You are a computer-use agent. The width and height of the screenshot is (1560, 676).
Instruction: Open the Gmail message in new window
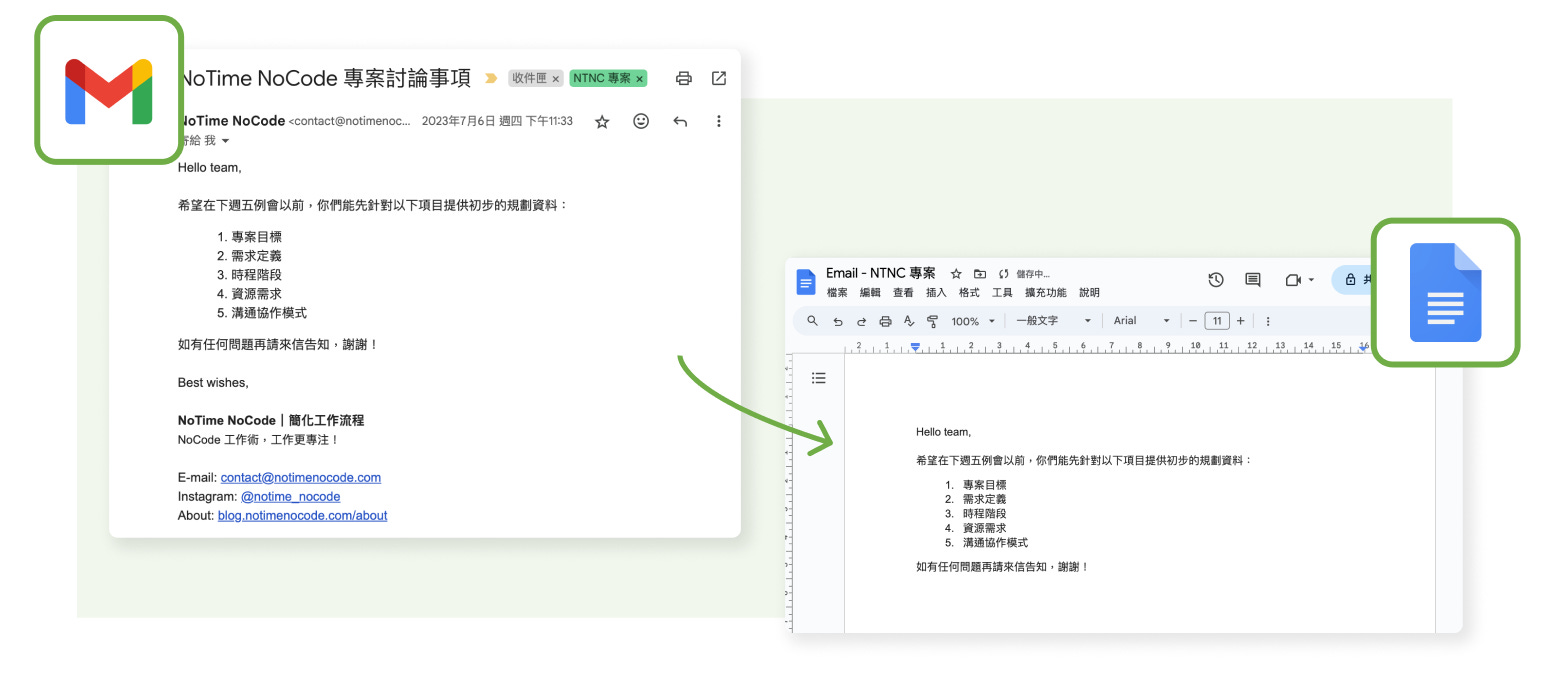719,78
